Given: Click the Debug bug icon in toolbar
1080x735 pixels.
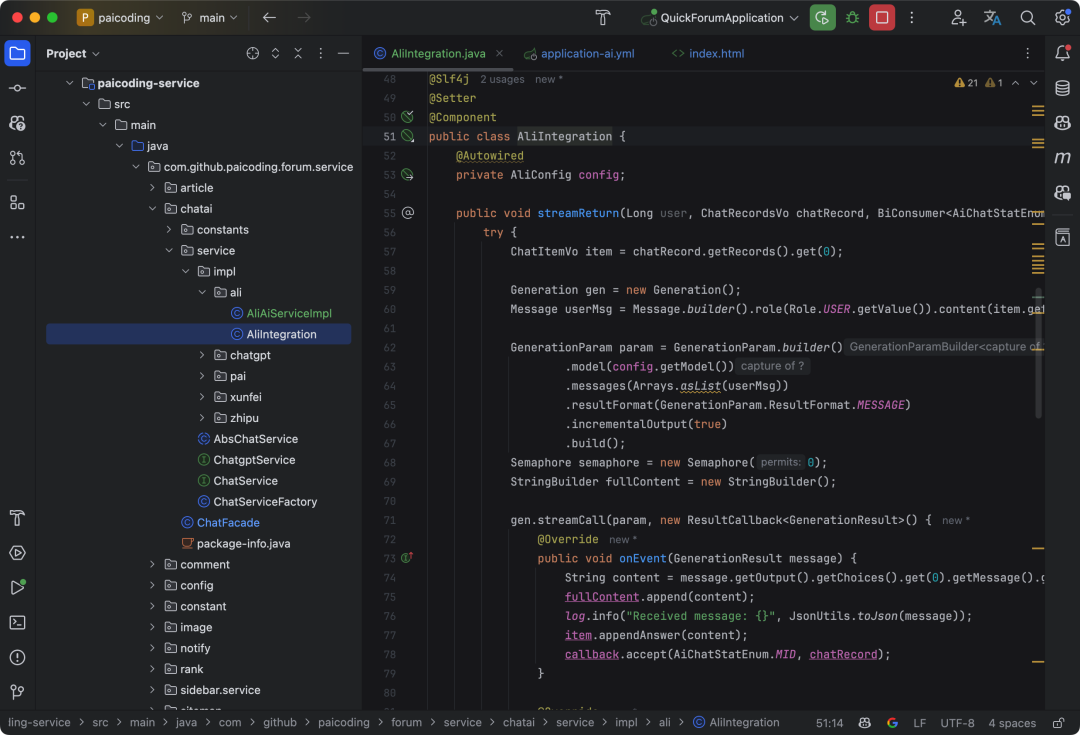Looking at the screenshot, I should coord(852,18).
